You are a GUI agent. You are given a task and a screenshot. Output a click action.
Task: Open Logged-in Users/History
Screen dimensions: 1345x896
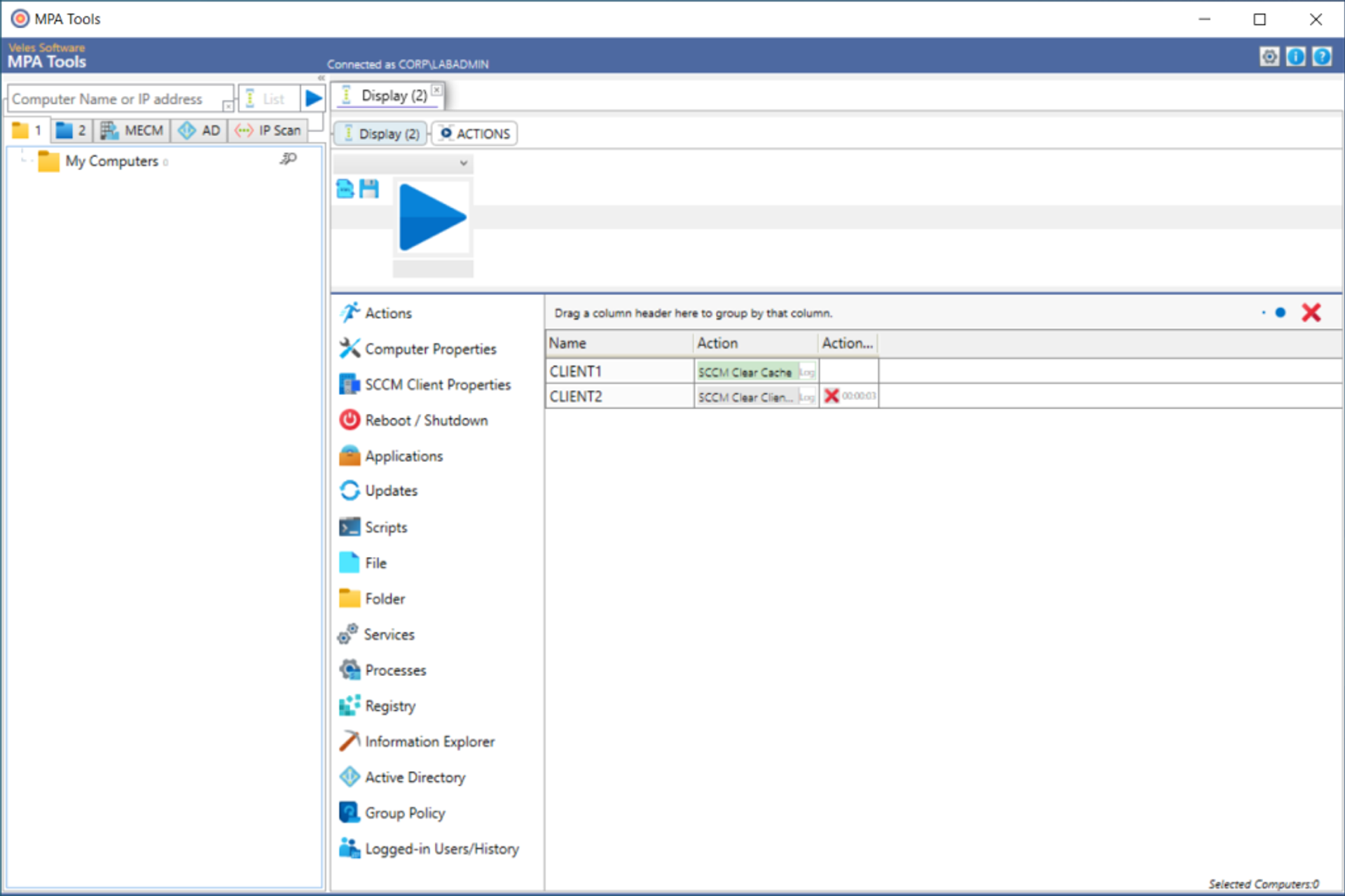point(429,849)
